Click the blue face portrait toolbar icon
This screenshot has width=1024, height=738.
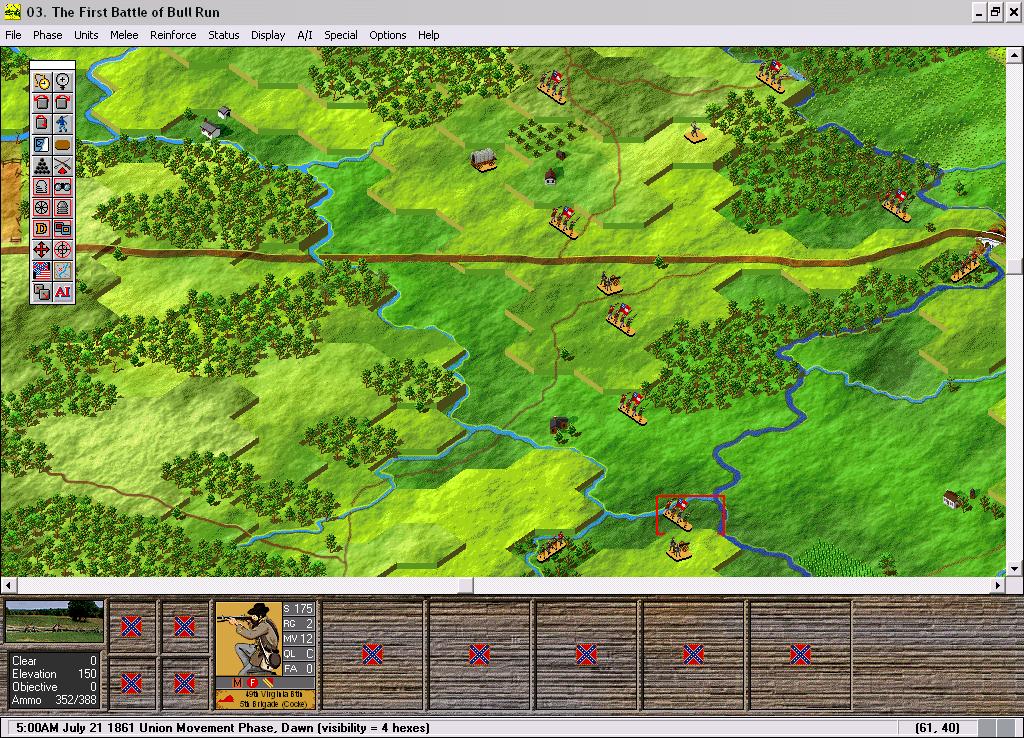click(42, 144)
